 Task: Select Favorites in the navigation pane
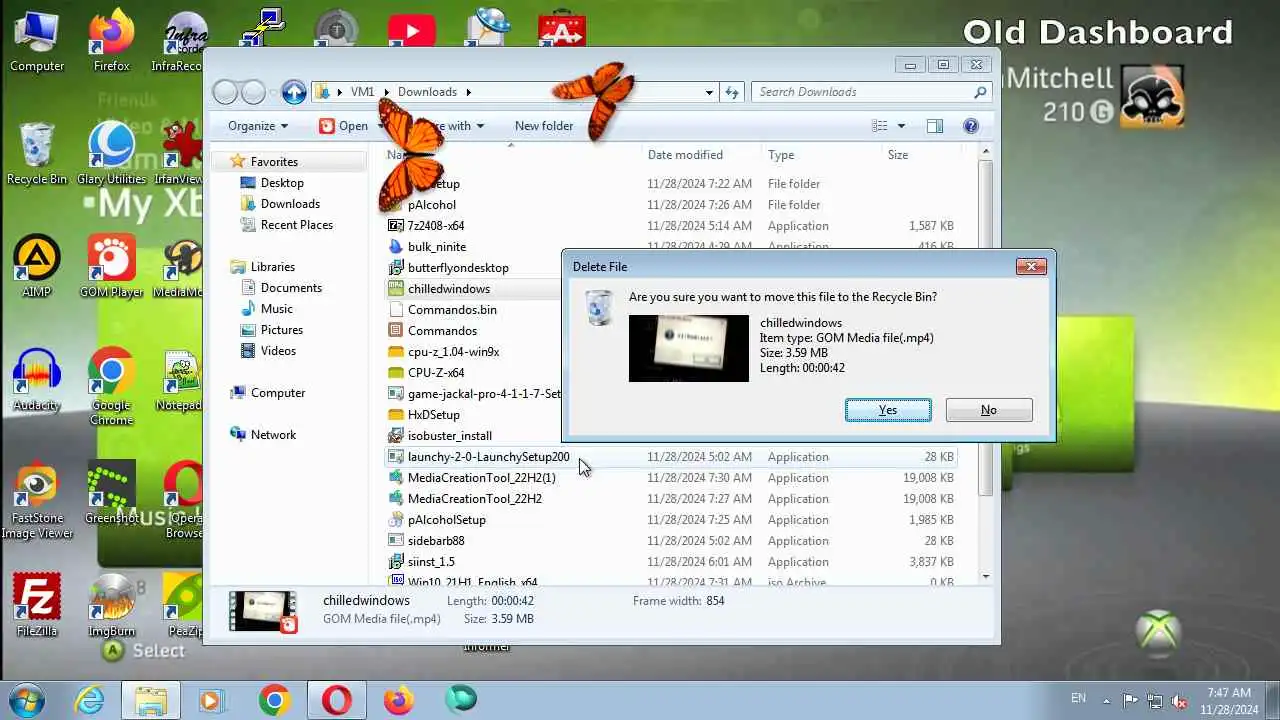[x=274, y=162]
